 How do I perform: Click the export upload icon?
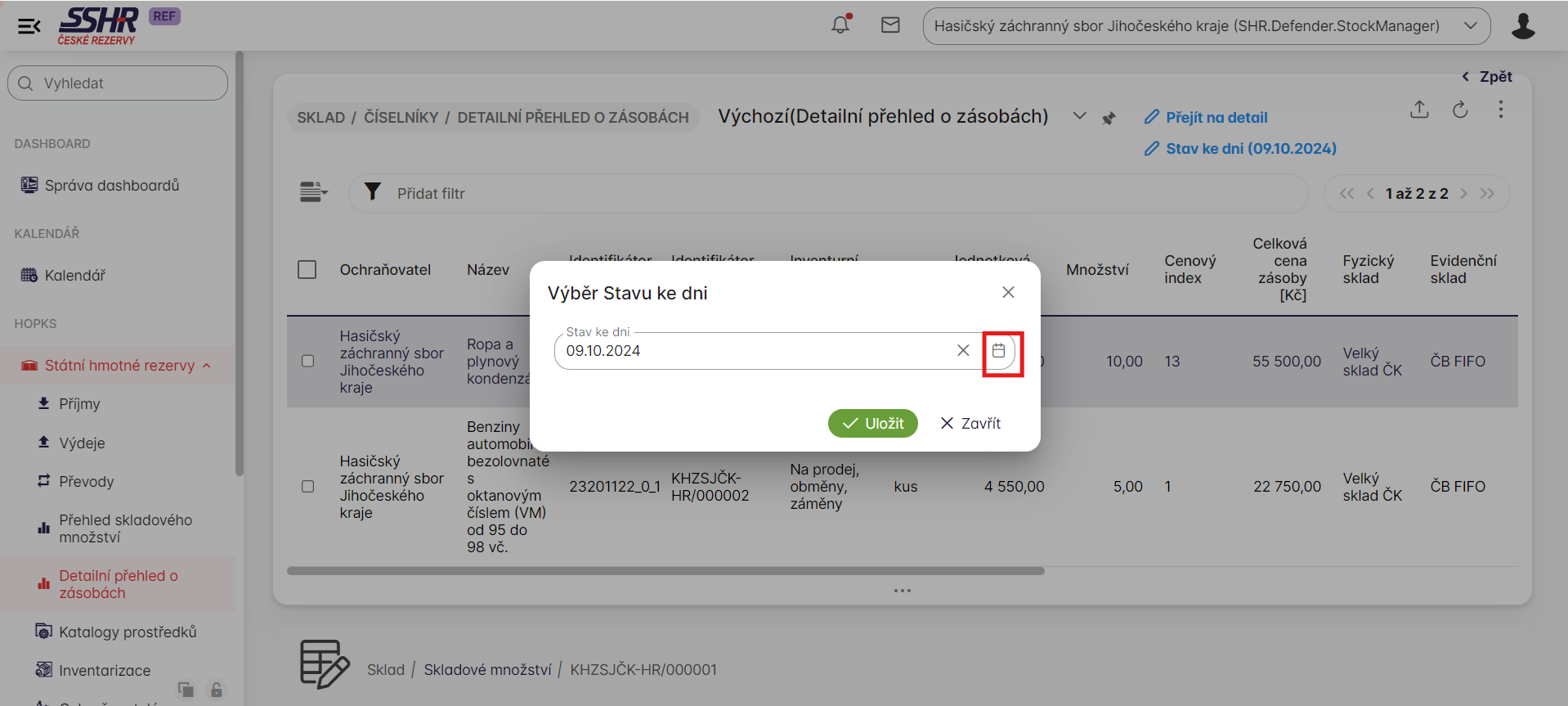click(1419, 110)
